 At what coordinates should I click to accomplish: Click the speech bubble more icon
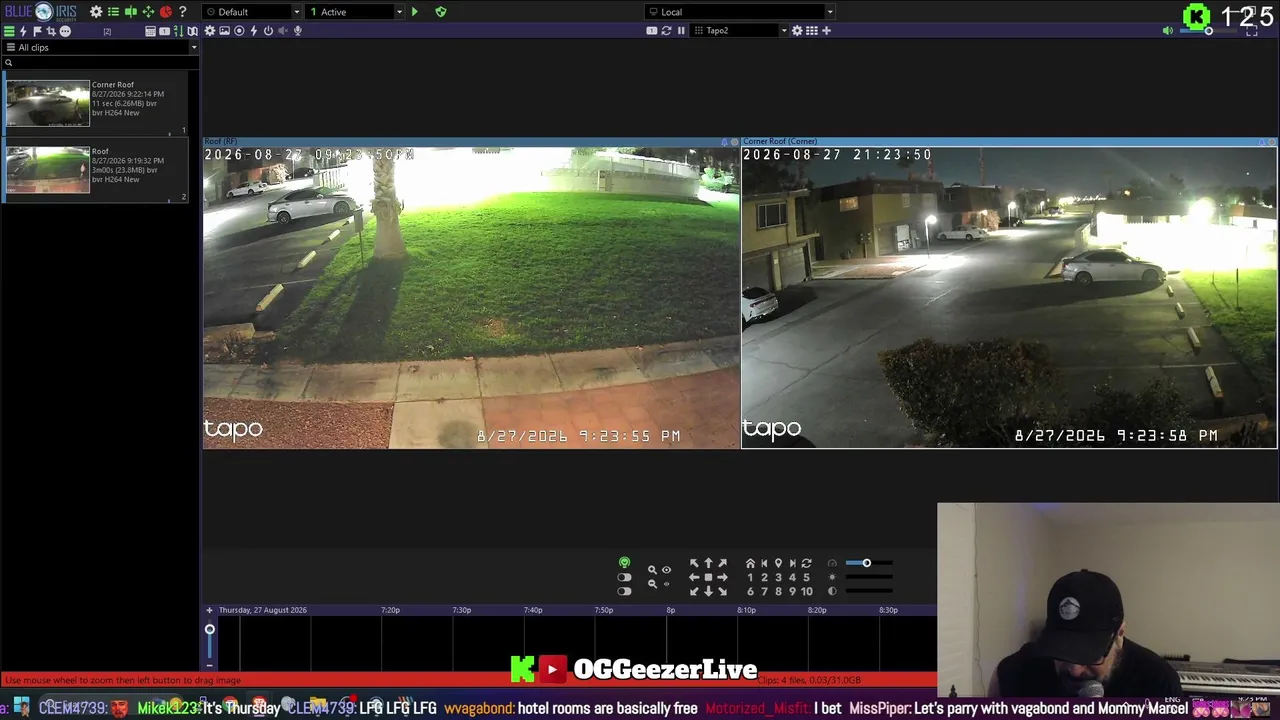click(x=65, y=31)
